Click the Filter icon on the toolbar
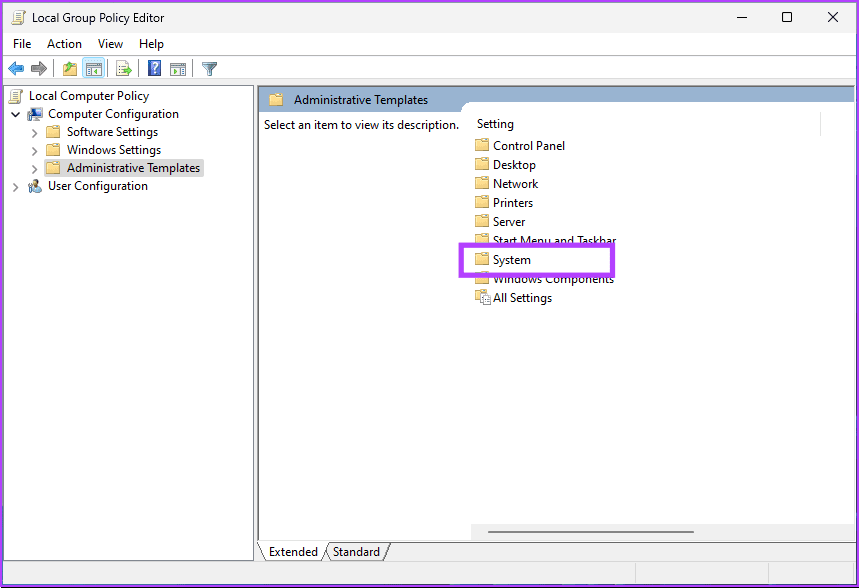859x588 pixels. coord(208,68)
